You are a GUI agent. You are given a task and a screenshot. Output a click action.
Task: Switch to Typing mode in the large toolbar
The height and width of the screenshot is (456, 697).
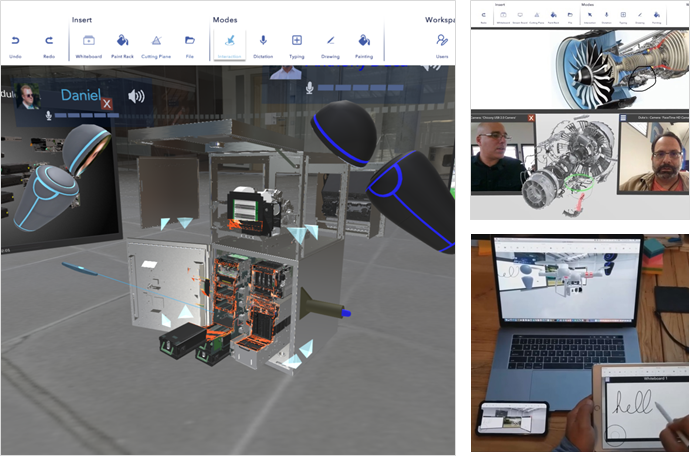(x=296, y=46)
